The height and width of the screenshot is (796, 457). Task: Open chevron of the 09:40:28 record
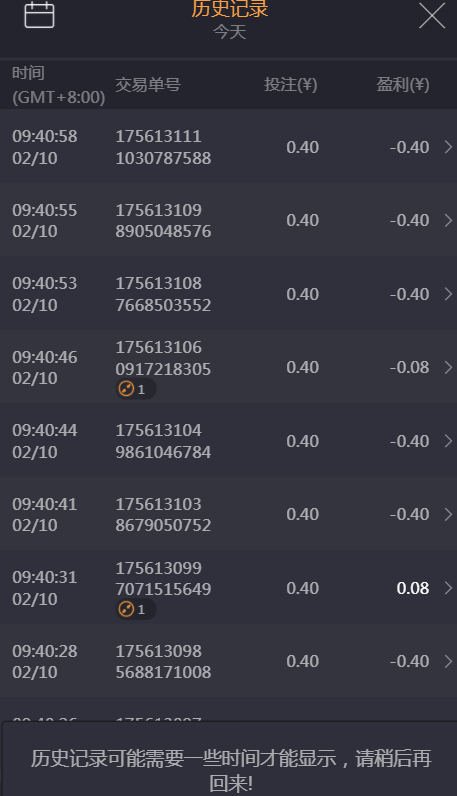(448, 661)
